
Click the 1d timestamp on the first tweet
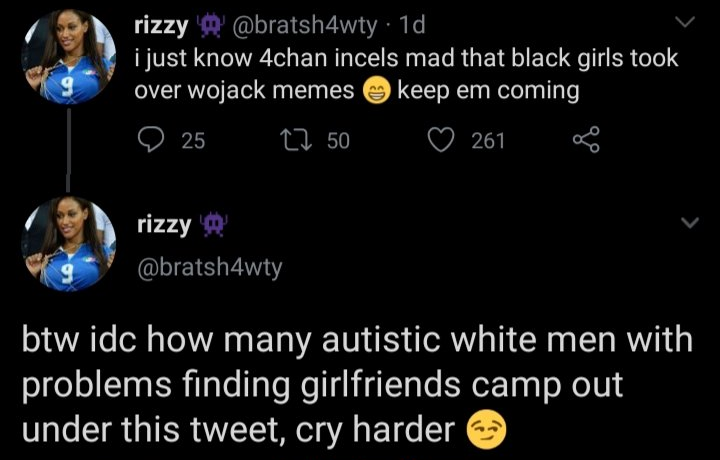pos(412,25)
